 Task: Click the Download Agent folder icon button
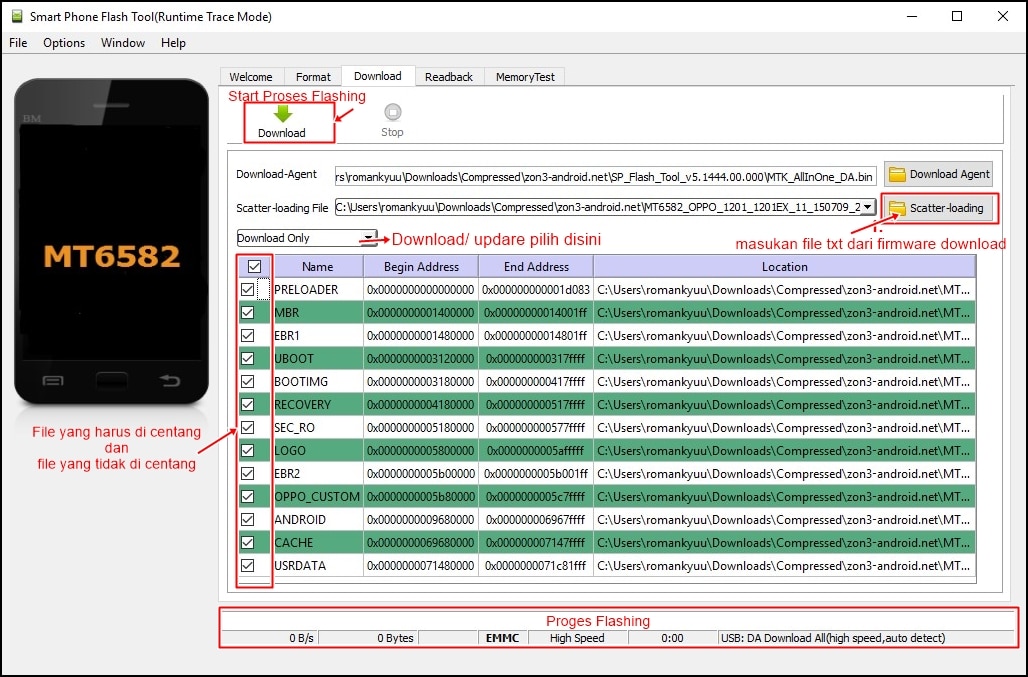click(x=938, y=174)
